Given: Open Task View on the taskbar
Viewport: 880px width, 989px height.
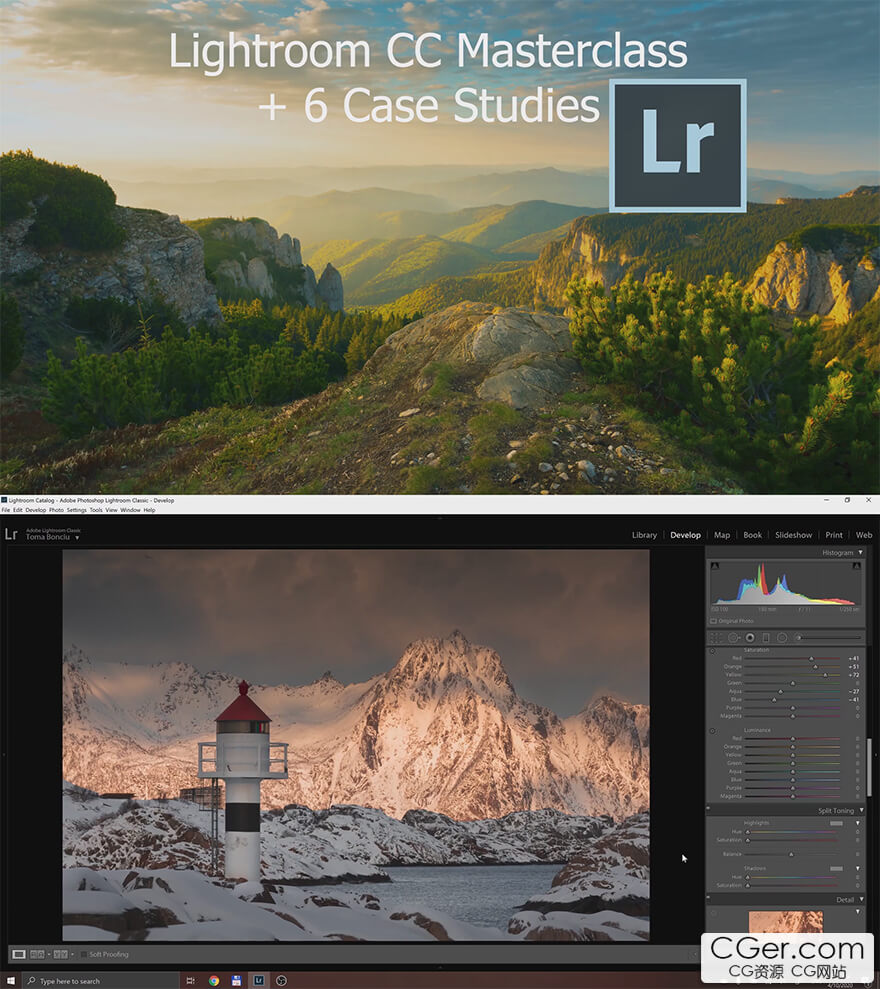Looking at the screenshot, I should (190, 981).
